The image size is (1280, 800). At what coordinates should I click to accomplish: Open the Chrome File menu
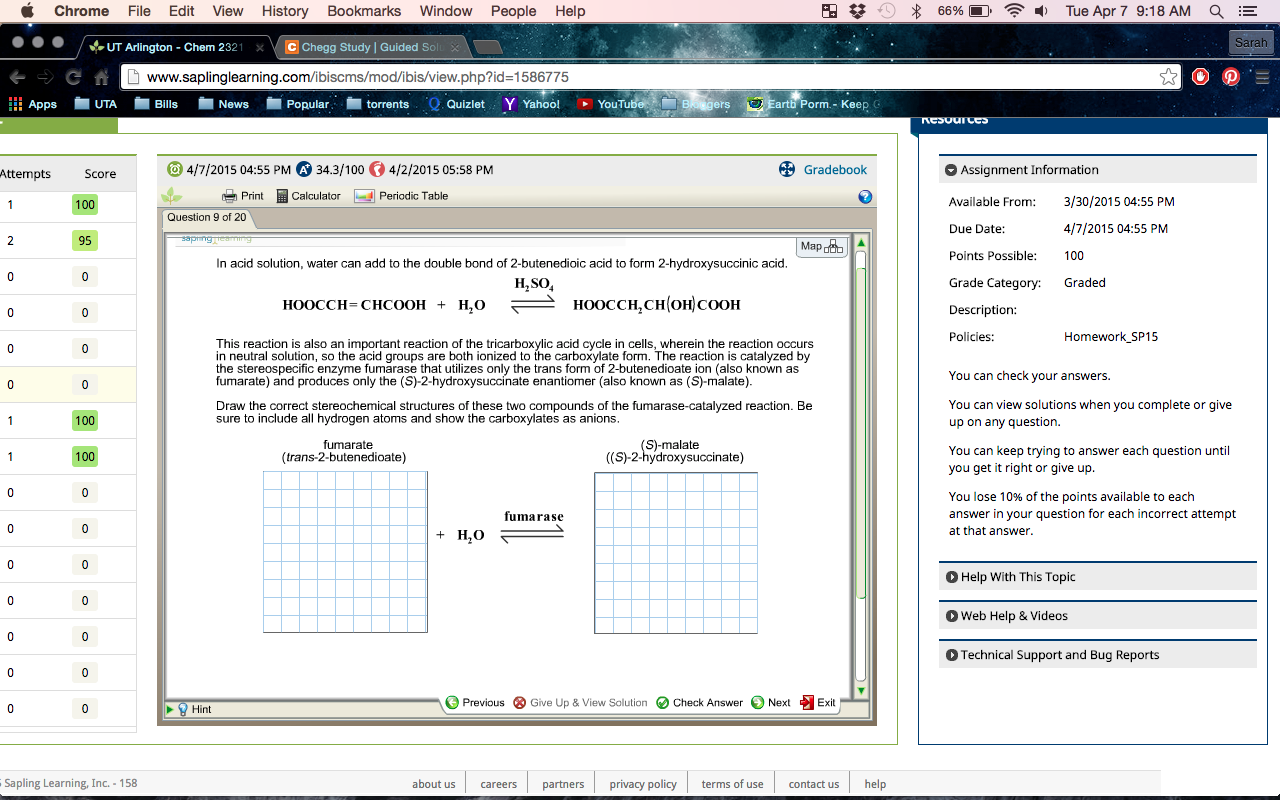[139, 11]
